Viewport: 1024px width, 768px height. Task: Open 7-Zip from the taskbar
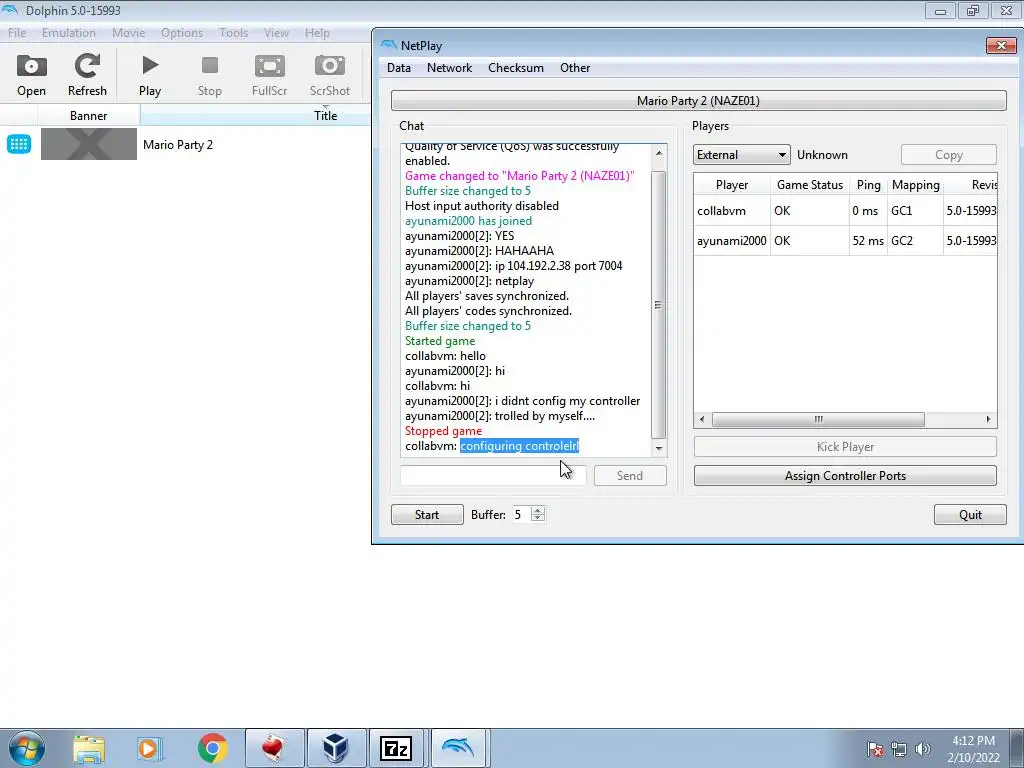click(396, 748)
